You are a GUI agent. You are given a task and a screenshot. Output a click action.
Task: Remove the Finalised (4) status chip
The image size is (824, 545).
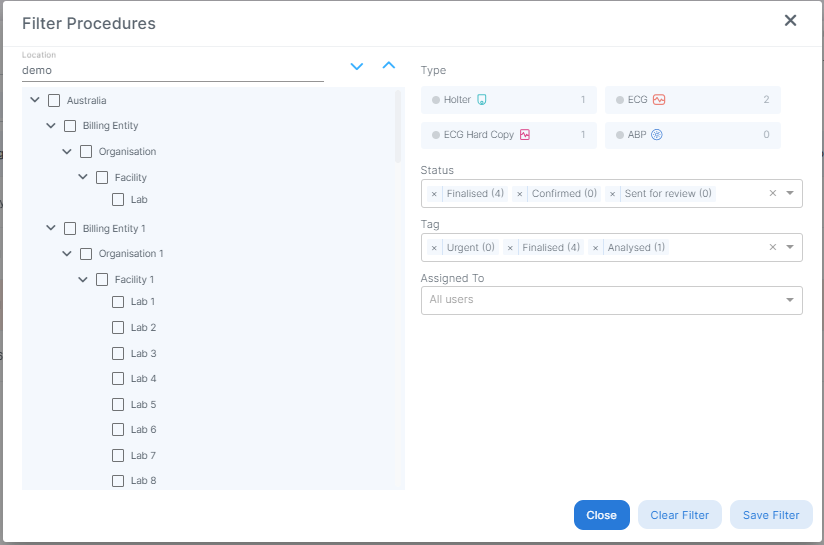[x=434, y=194]
